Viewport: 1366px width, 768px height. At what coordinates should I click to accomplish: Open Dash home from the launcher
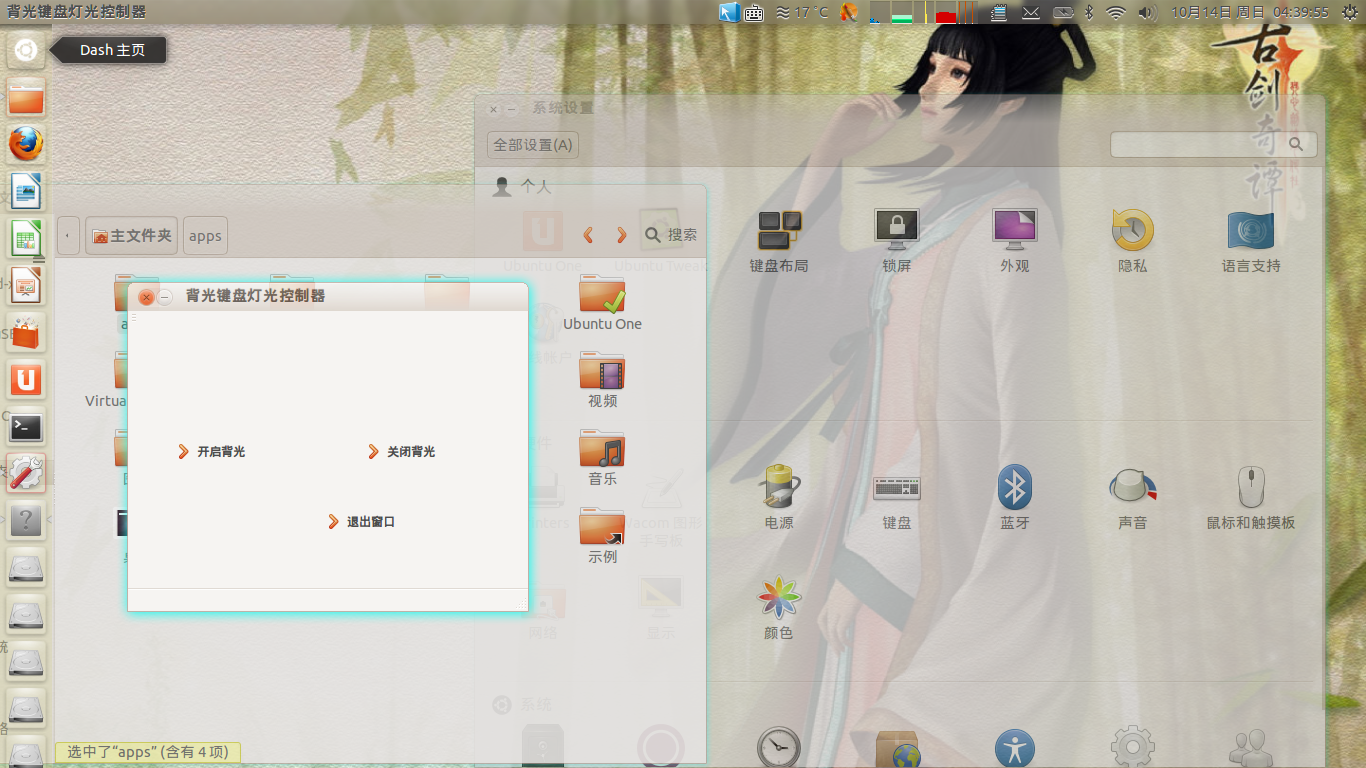[x=26, y=50]
